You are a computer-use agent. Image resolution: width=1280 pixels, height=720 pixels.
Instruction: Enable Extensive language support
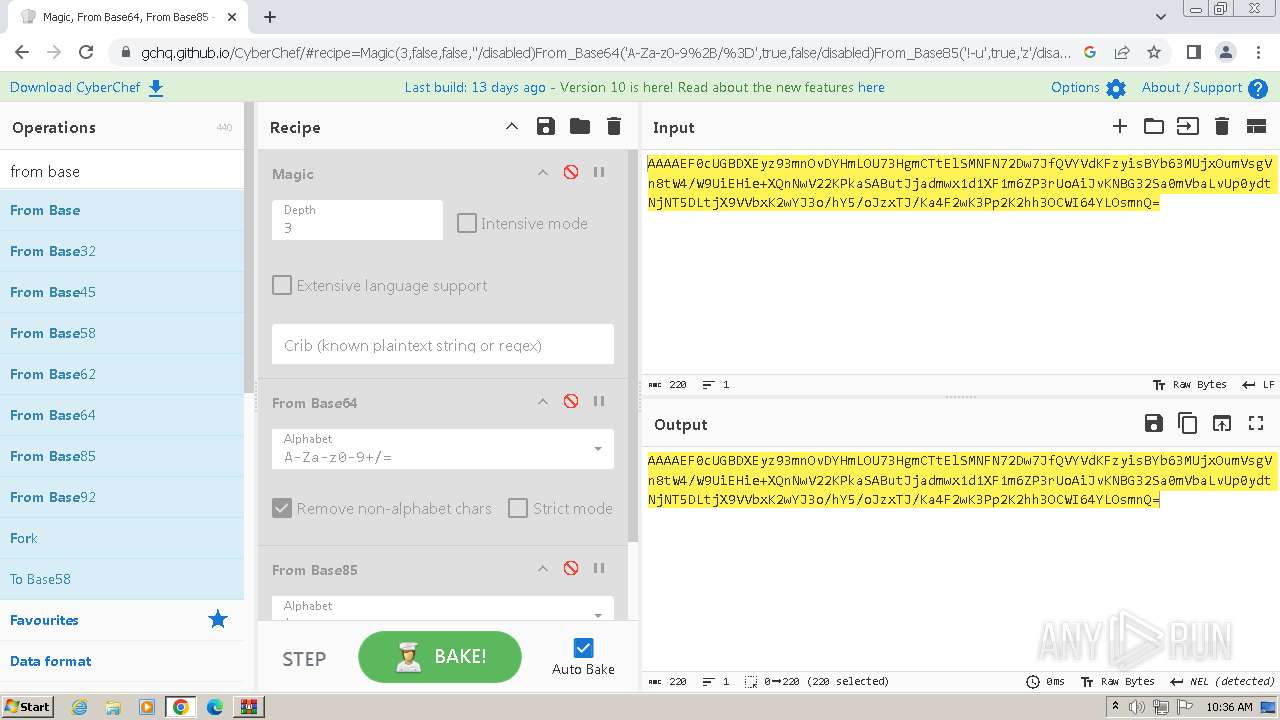click(282, 285)
